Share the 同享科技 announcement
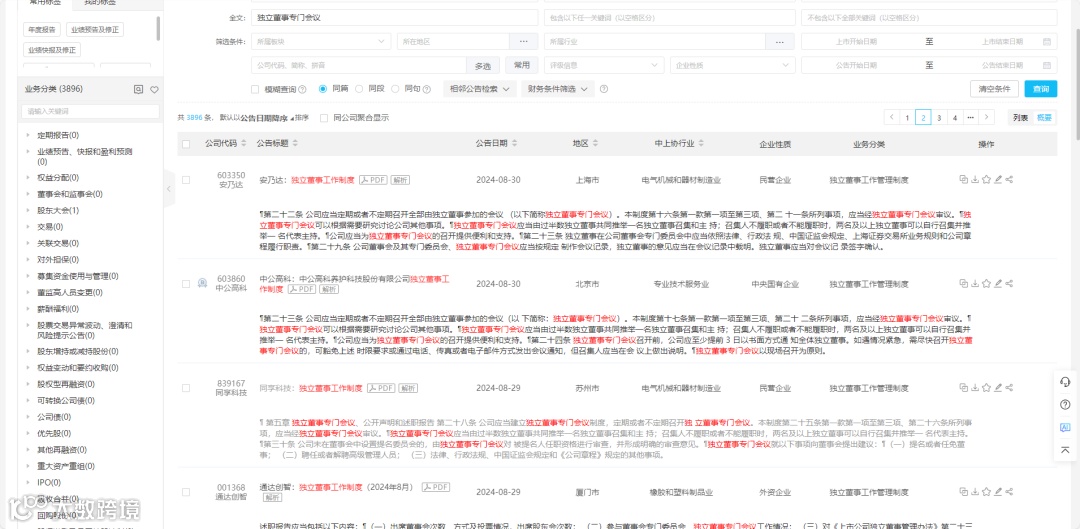 [1009, 388]
